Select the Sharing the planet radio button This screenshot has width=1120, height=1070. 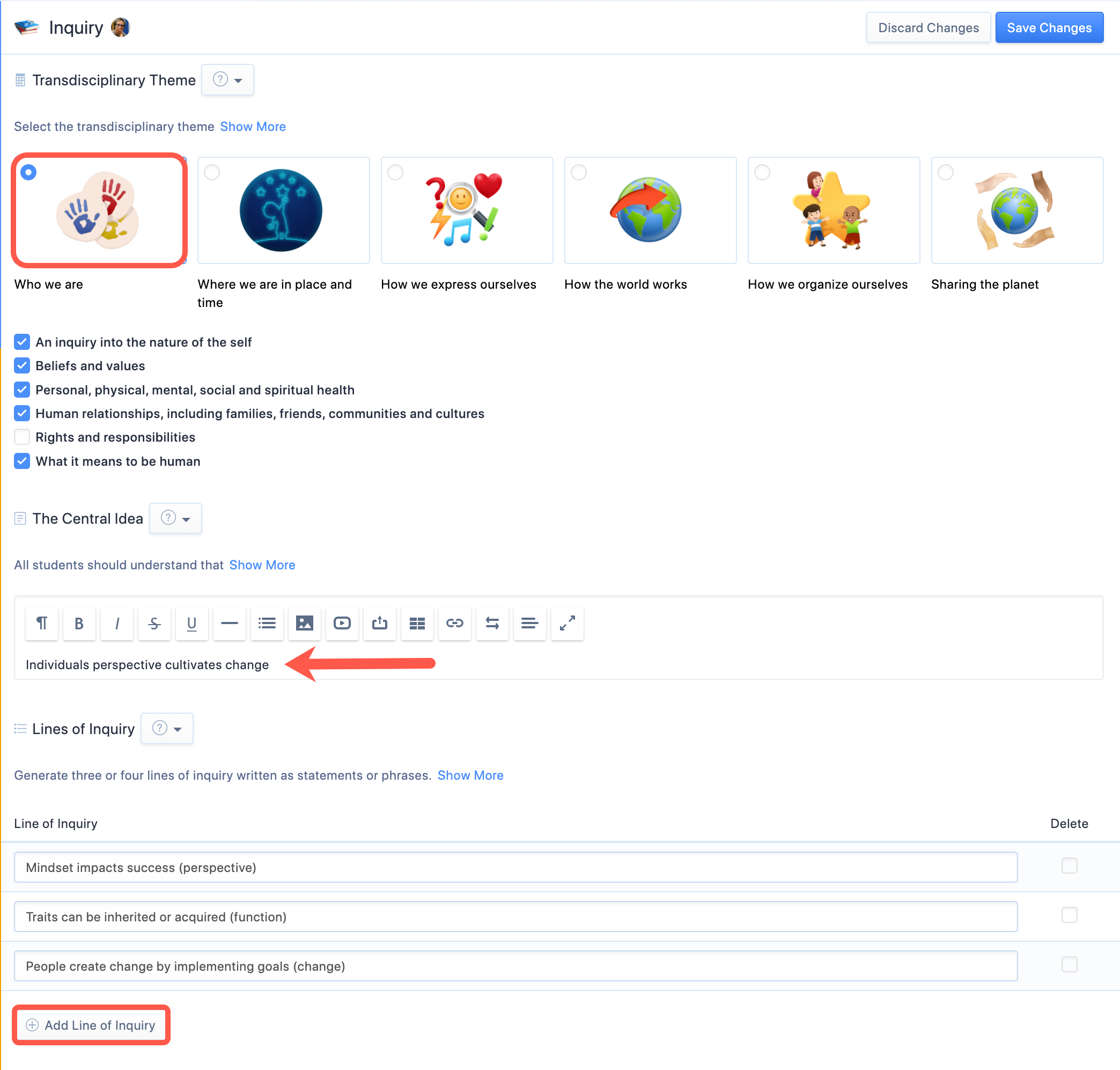945,172
